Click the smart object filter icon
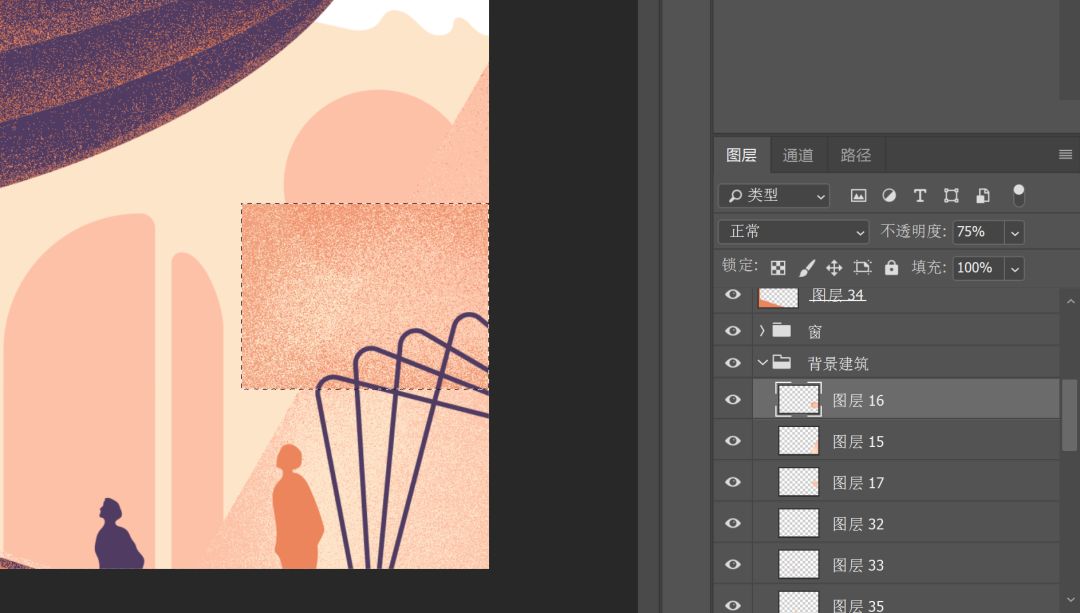 click(x=983, y=196)
